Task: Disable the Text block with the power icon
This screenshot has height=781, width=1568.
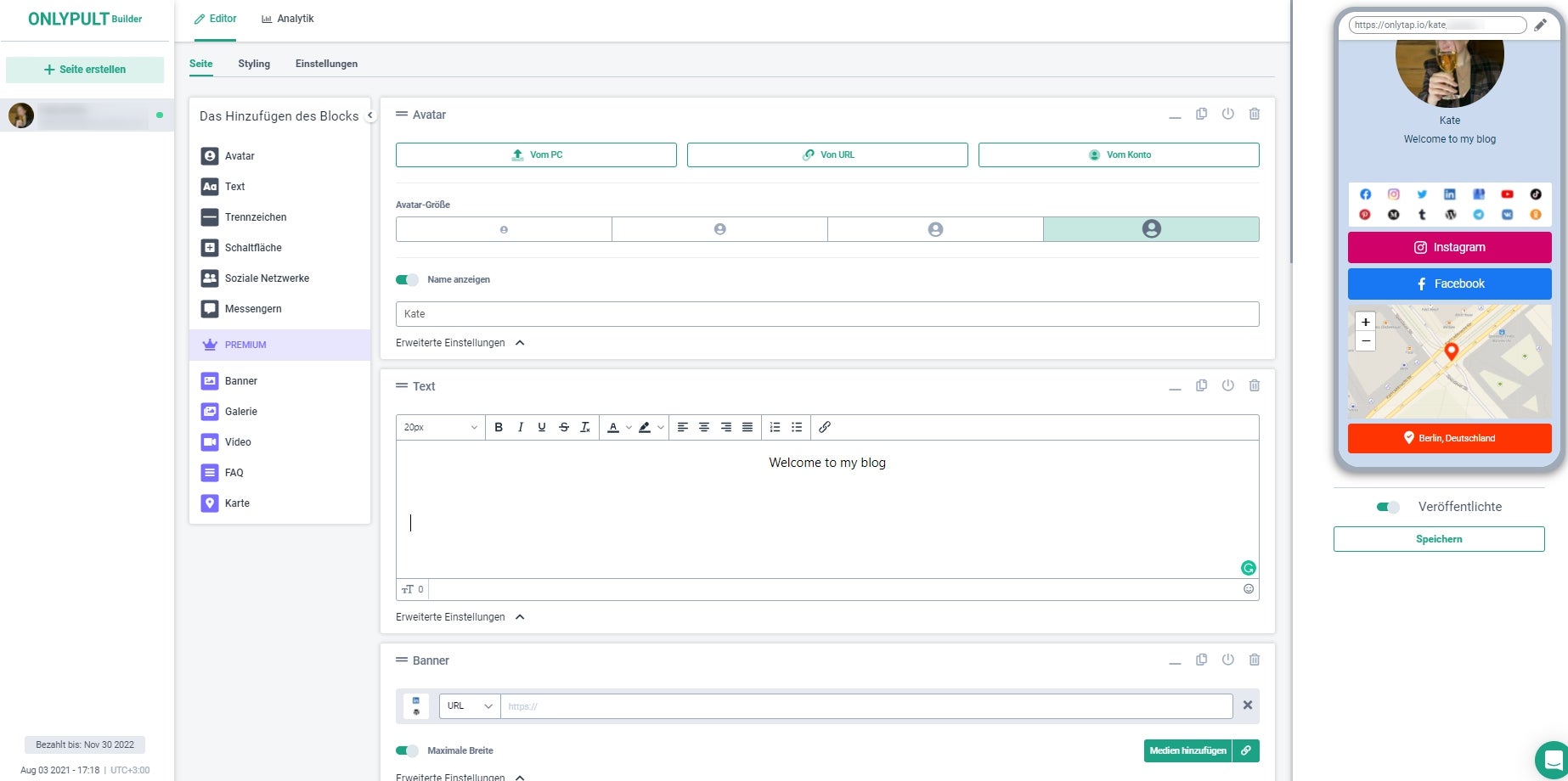Action: point(1228,385)
